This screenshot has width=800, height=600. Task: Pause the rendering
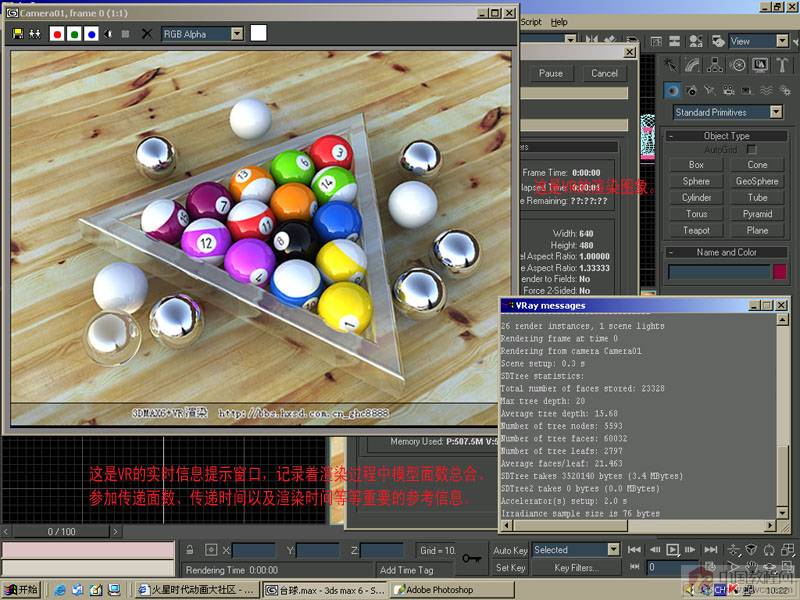(551, 73)
